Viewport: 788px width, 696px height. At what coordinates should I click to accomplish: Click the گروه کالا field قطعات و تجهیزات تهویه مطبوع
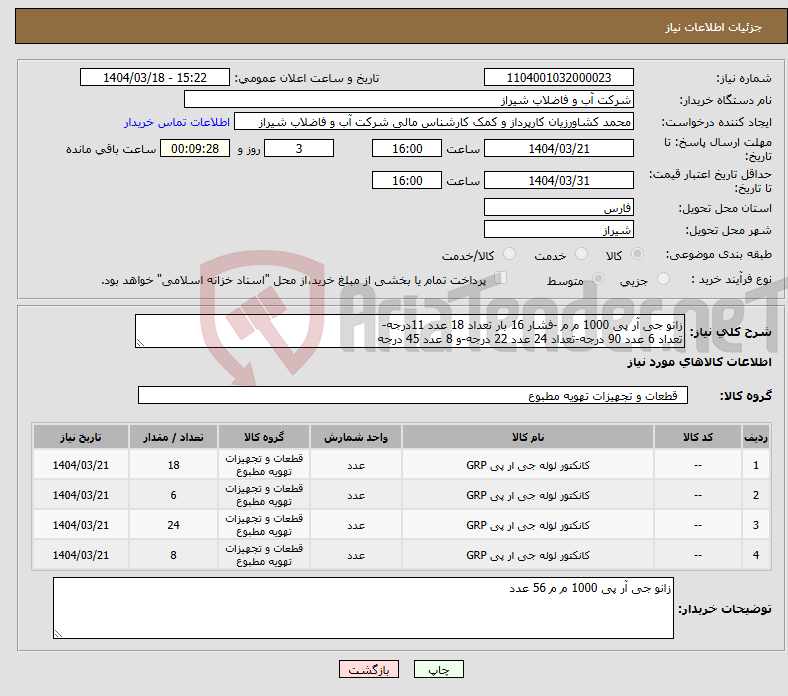[x=413, y=395]
